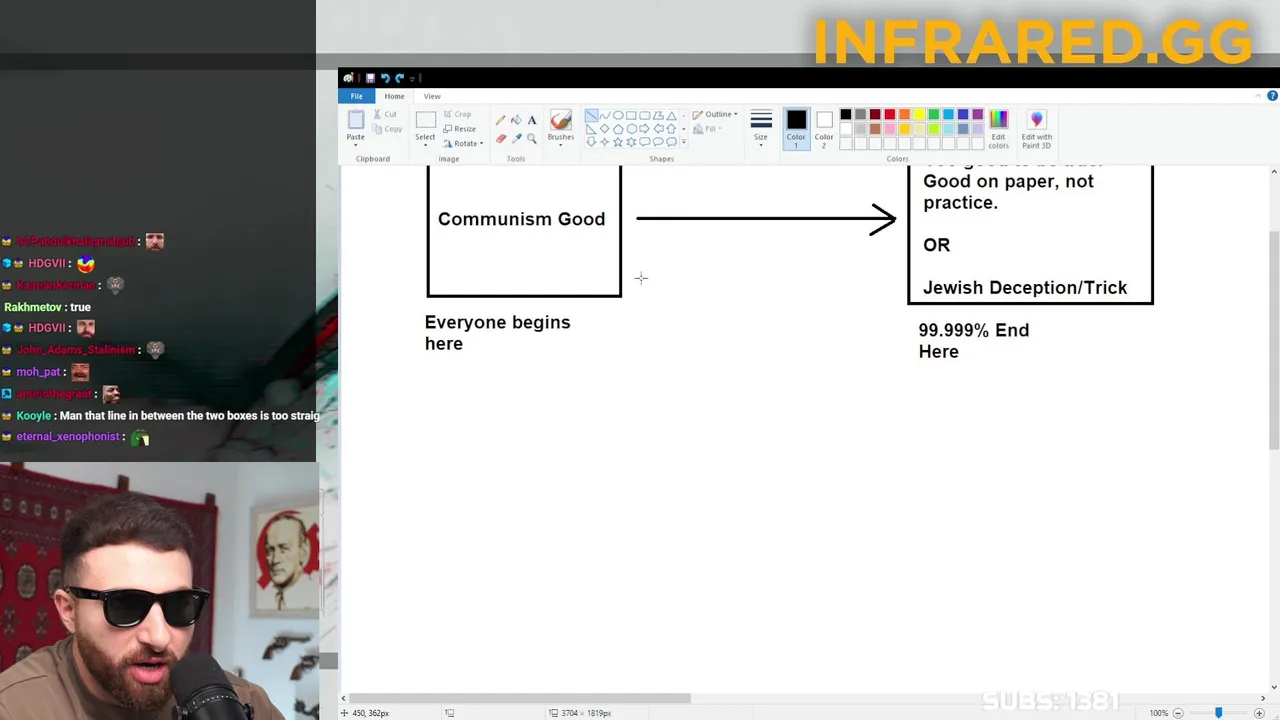
Task: Pick the red color swatch
Action: pyautogui.click(x=890, y=114)
